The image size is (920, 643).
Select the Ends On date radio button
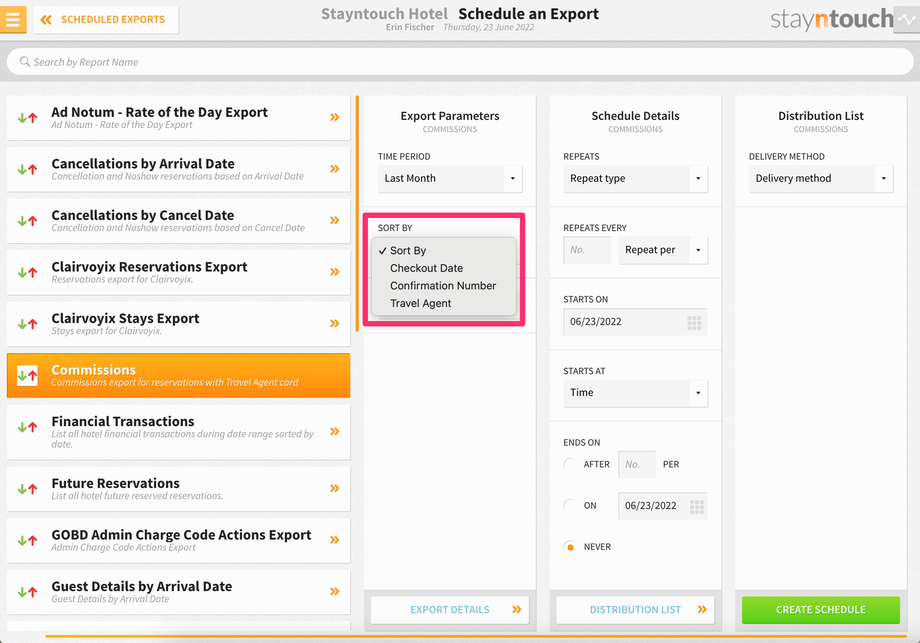pos(570,506)
